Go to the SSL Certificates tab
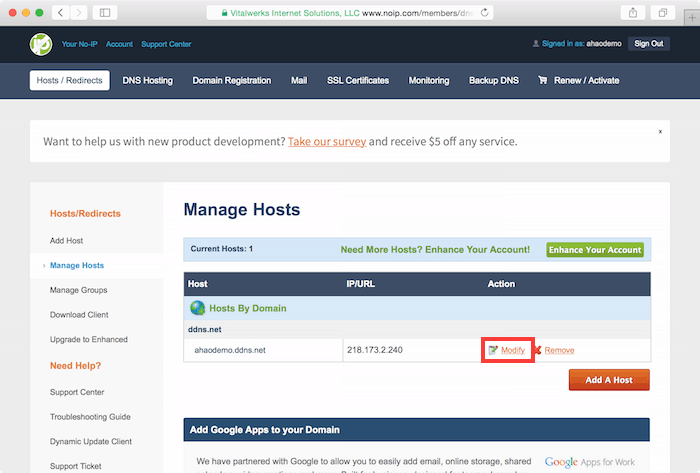 tap(358, 80)
